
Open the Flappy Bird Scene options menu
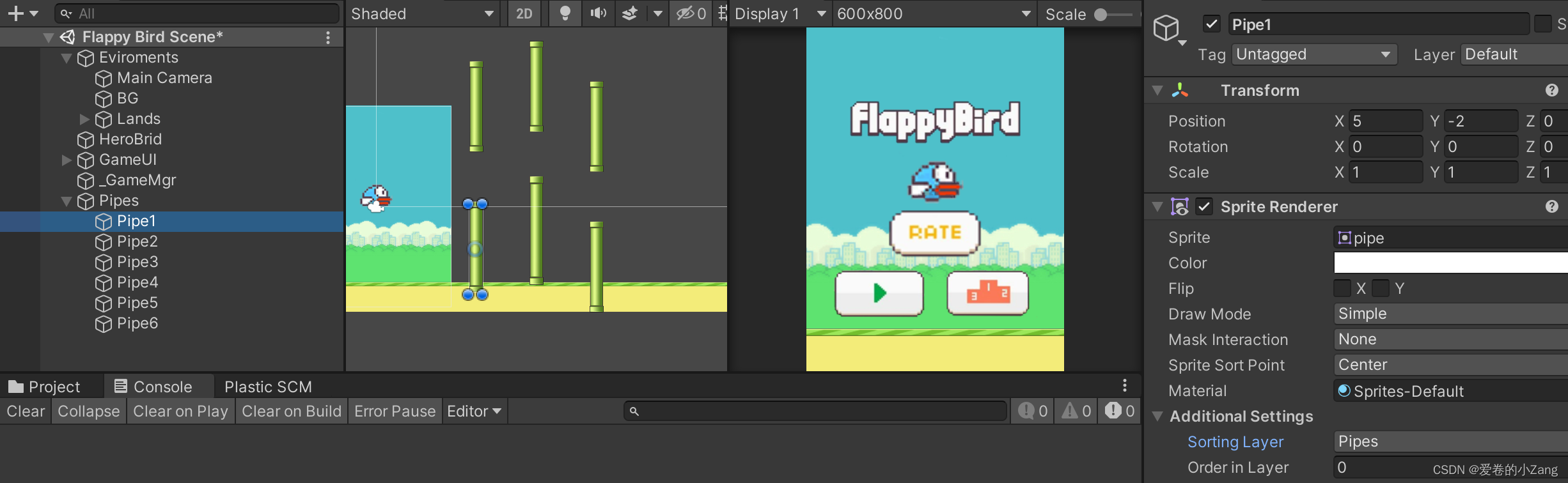(x=328, y=38)
